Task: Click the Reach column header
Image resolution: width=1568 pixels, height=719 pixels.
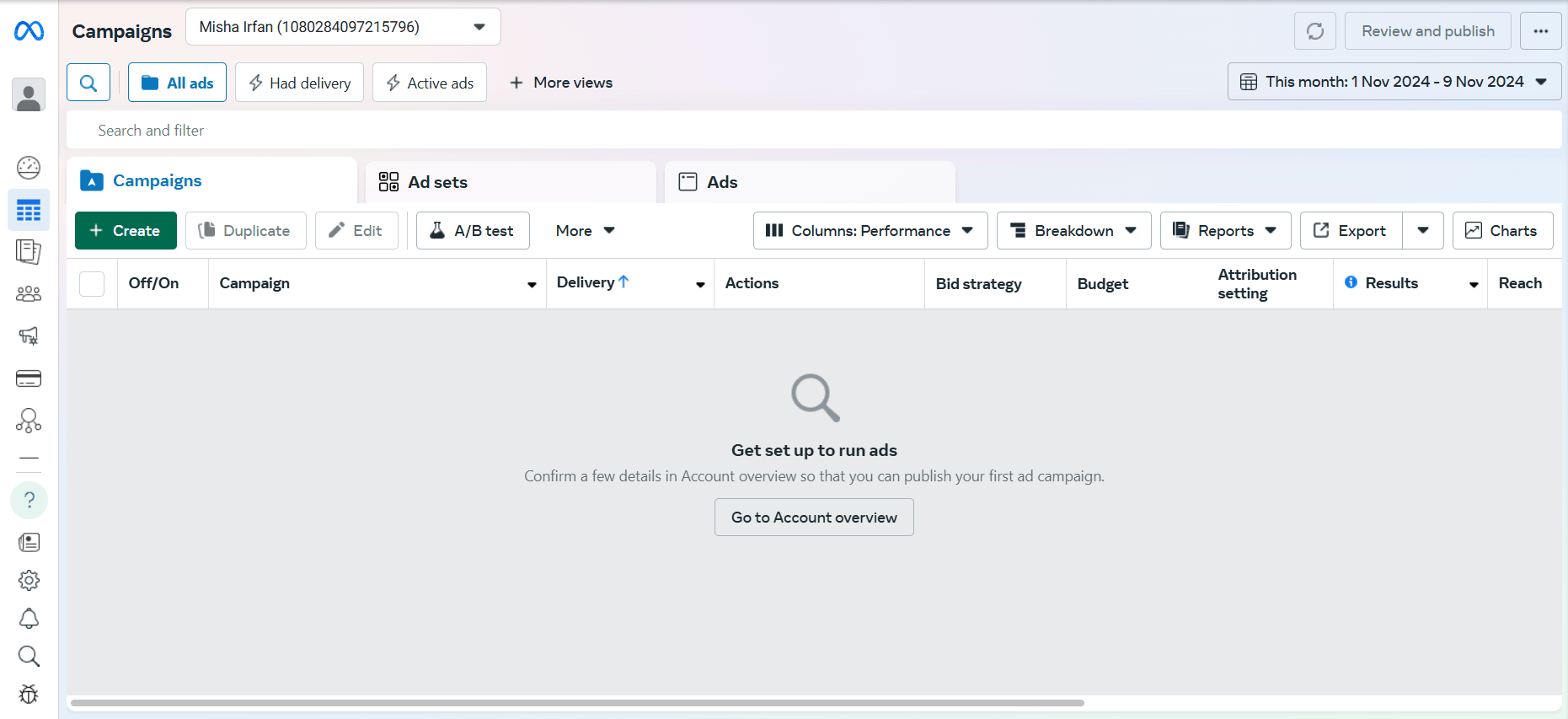Action: point(1520,283)
